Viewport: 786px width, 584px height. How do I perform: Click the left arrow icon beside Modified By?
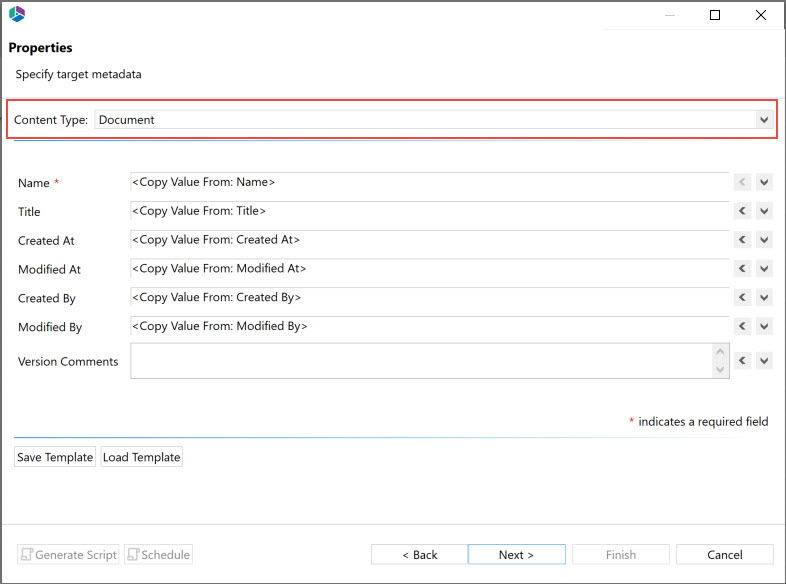[742, 327]
